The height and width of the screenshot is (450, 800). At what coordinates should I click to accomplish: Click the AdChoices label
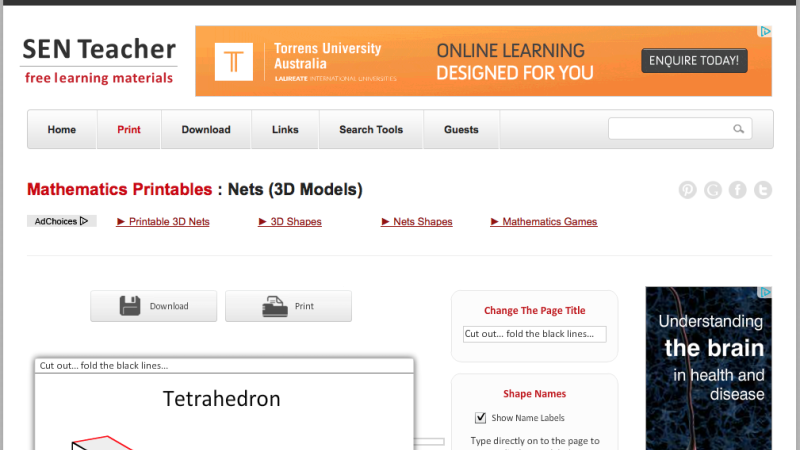61,221
